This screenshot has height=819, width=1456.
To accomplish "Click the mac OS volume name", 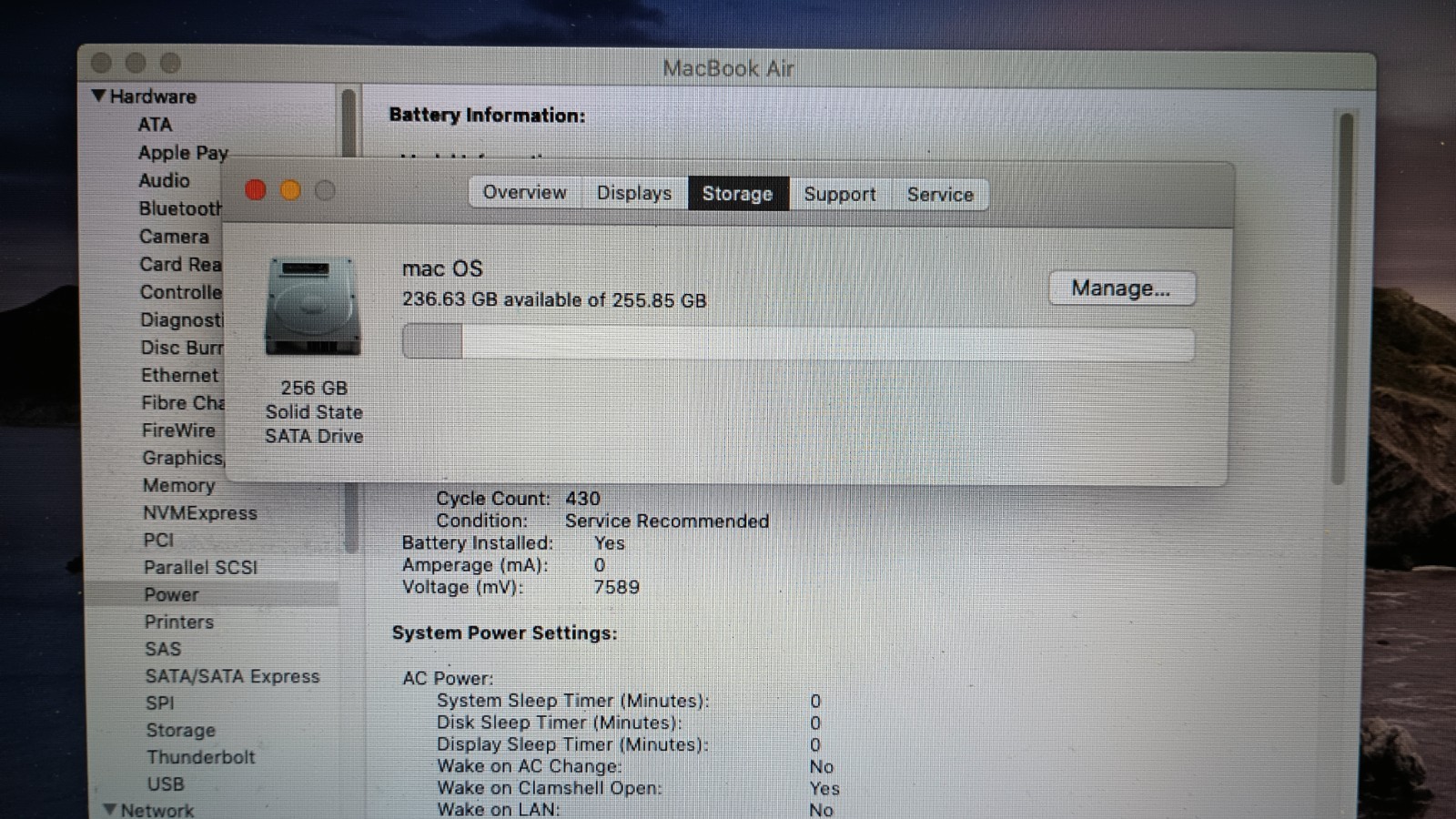I will tap(442, 268).
